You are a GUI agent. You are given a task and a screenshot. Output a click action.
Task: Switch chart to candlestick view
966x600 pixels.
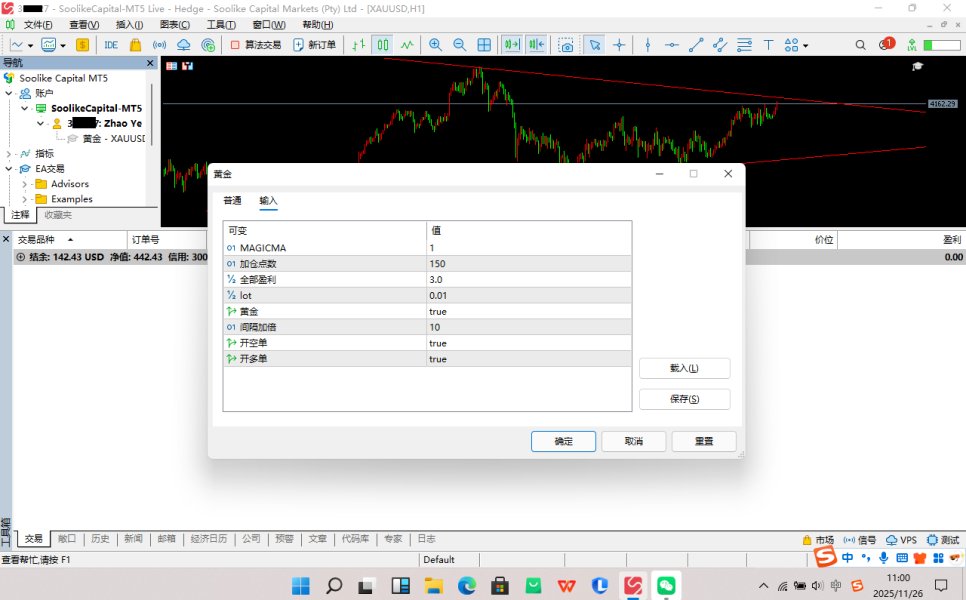383,45
